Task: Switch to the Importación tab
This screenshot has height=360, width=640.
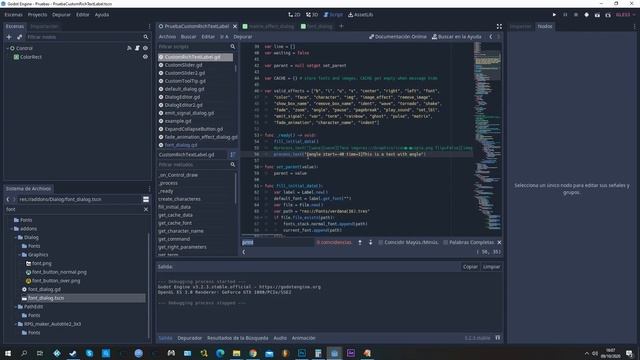Action: pyautogui.click(x=44, y=26)
